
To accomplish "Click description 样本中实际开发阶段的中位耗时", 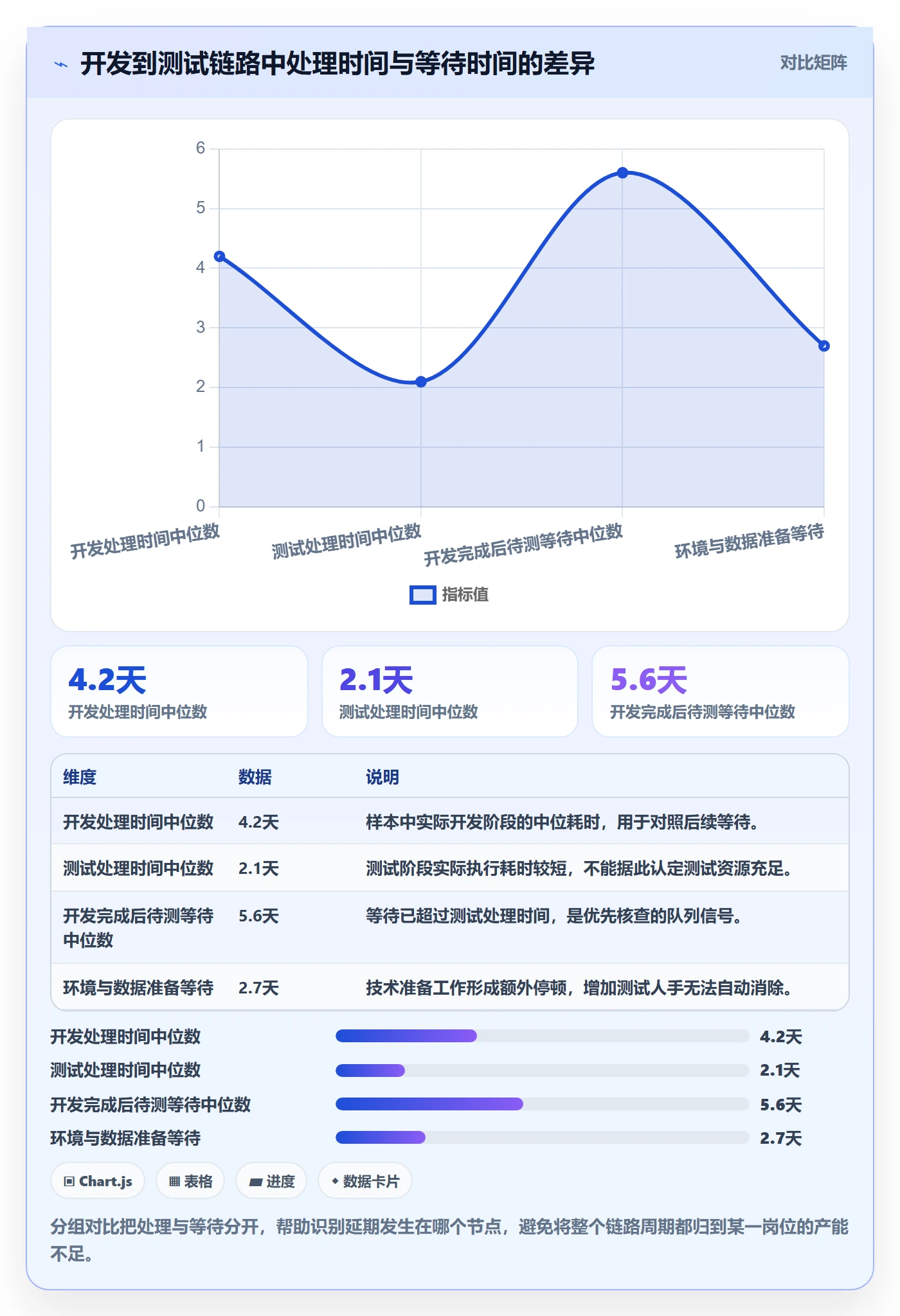I will [562, 822].
